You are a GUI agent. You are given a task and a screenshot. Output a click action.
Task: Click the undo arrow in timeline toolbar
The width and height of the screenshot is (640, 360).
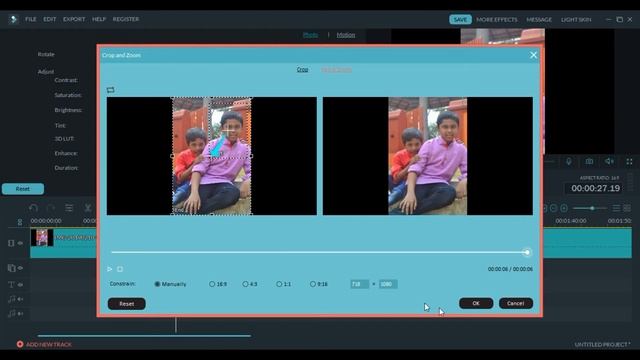point(33,208)
